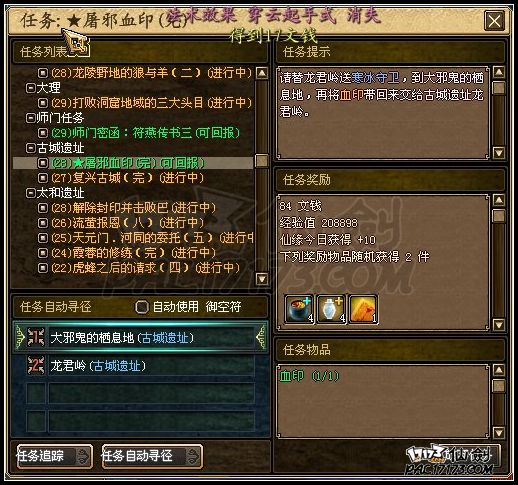Collapse the 大理 quest group

[31, 88]
